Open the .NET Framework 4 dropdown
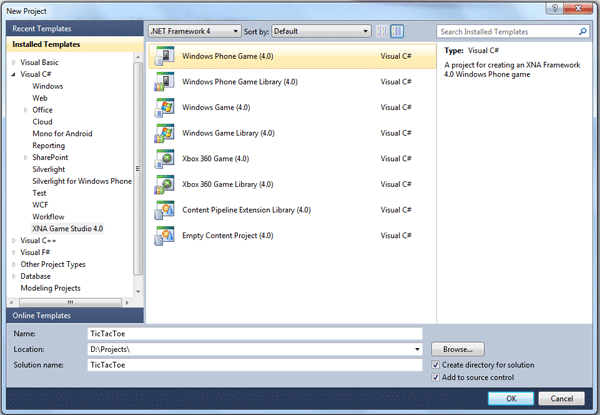 click(x=195, y=31)
